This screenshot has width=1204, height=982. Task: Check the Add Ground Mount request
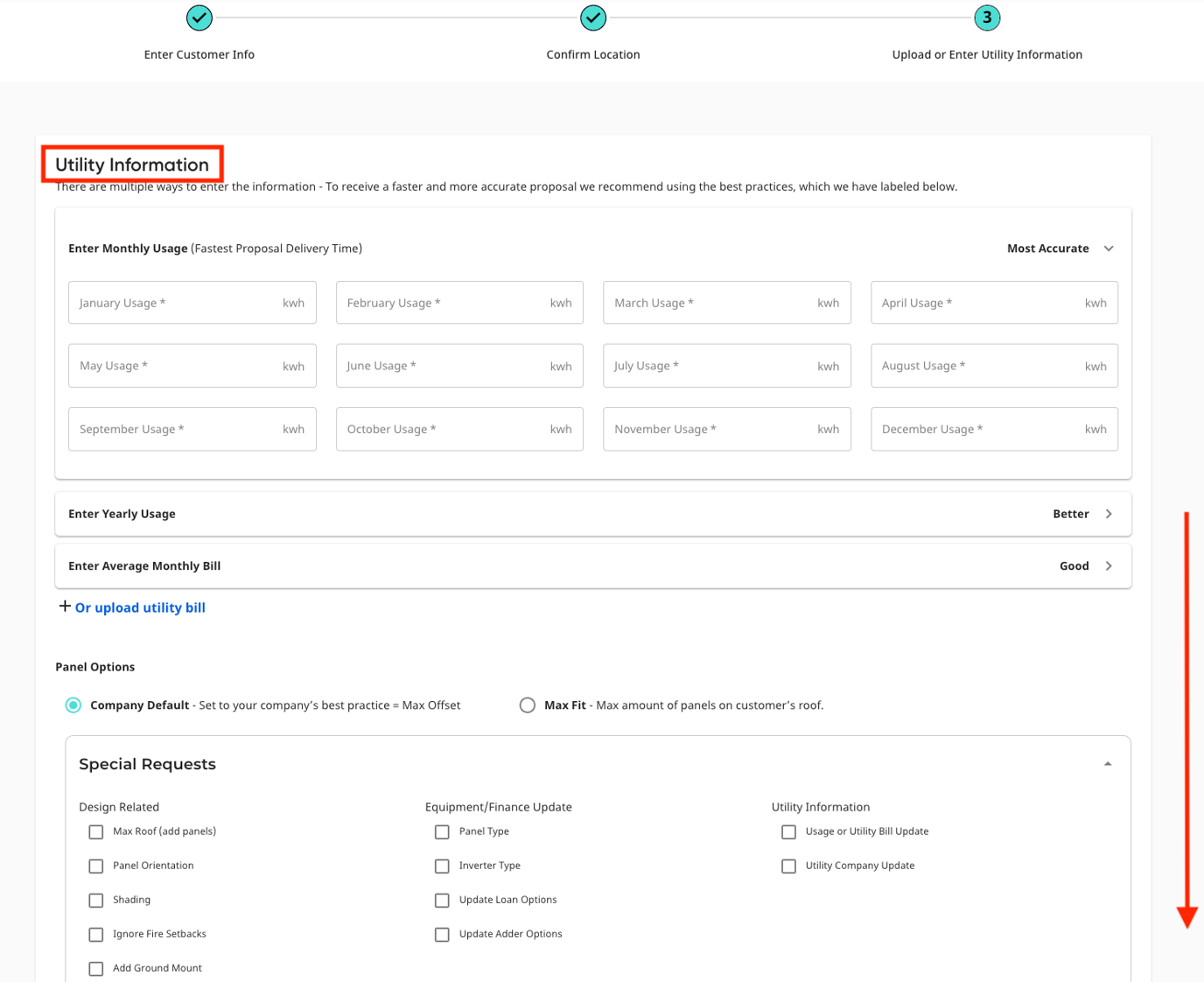pyautogui.click(x=95, y=968)
